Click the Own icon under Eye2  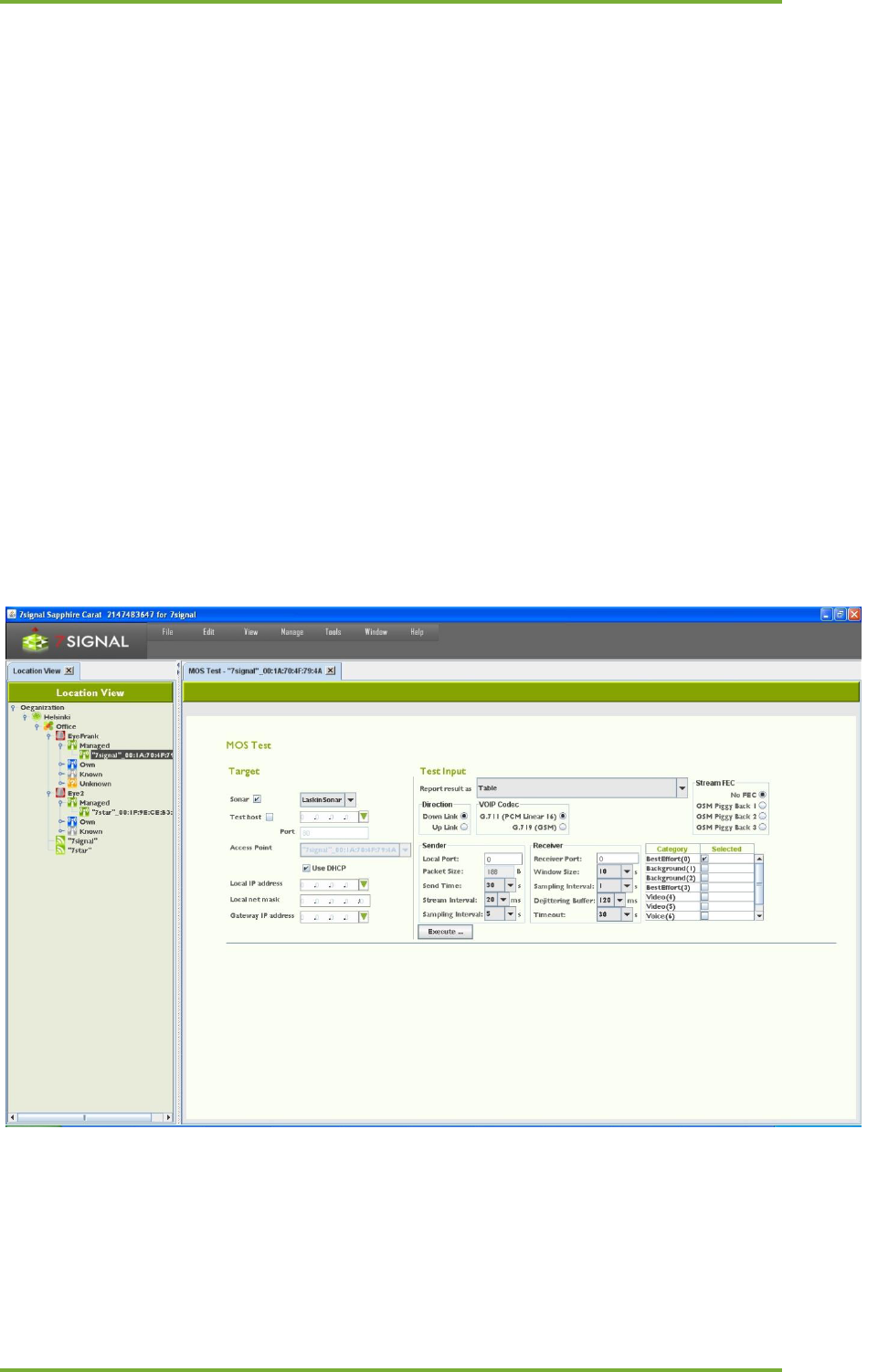(72, 822)
